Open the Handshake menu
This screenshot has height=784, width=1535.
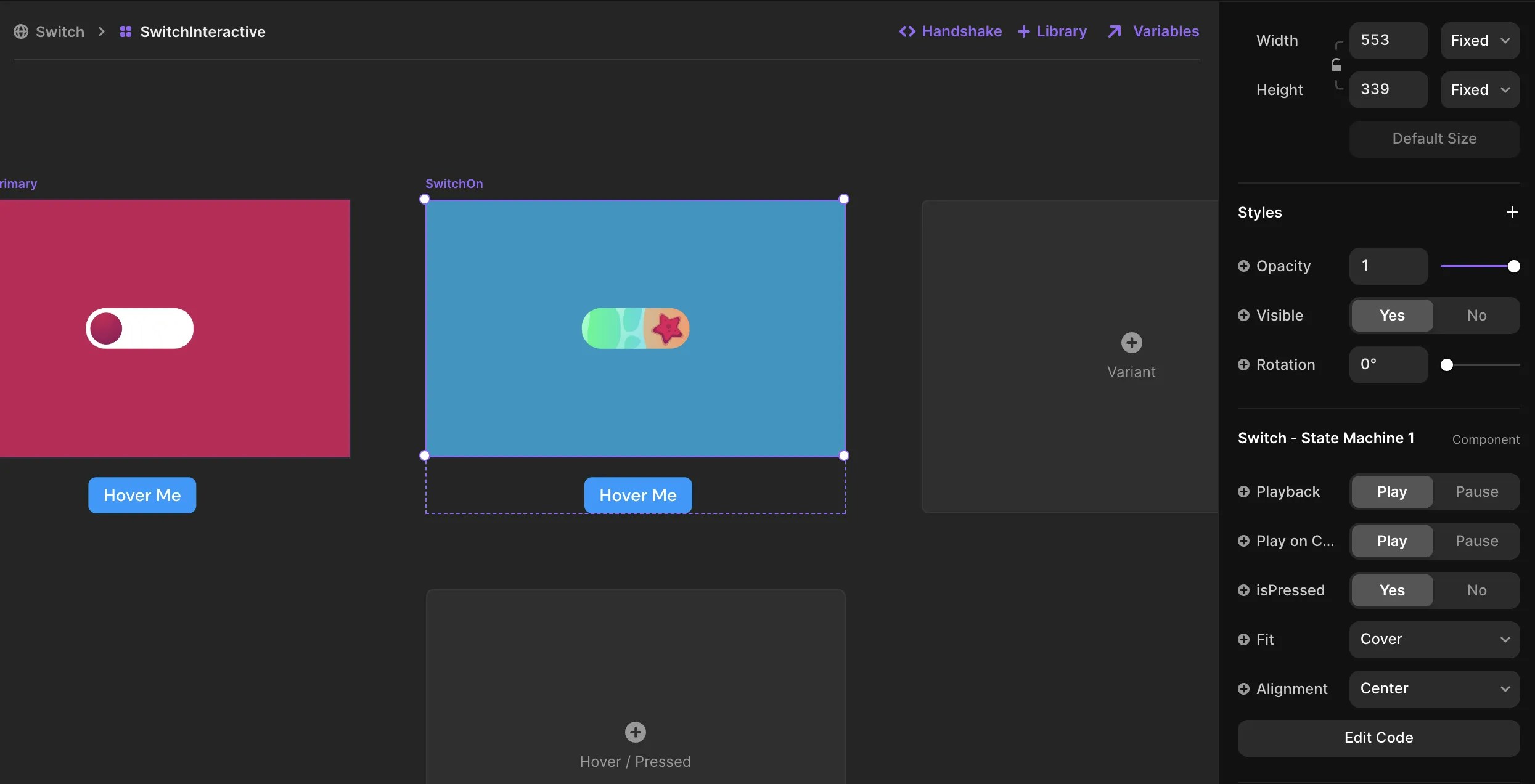[x=950, y=31]
